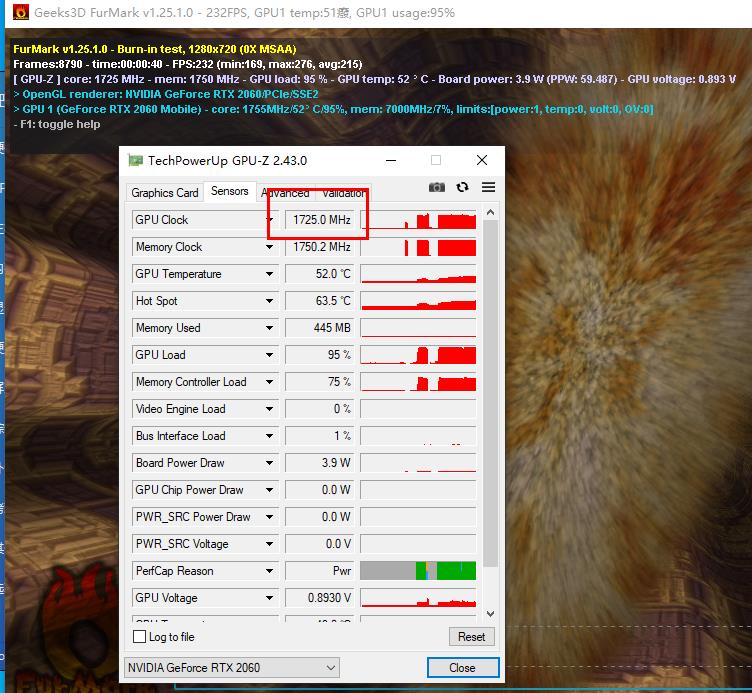Open the Advanced tab
This screenshot has height=693, width=752.
[x=285, y=193]
